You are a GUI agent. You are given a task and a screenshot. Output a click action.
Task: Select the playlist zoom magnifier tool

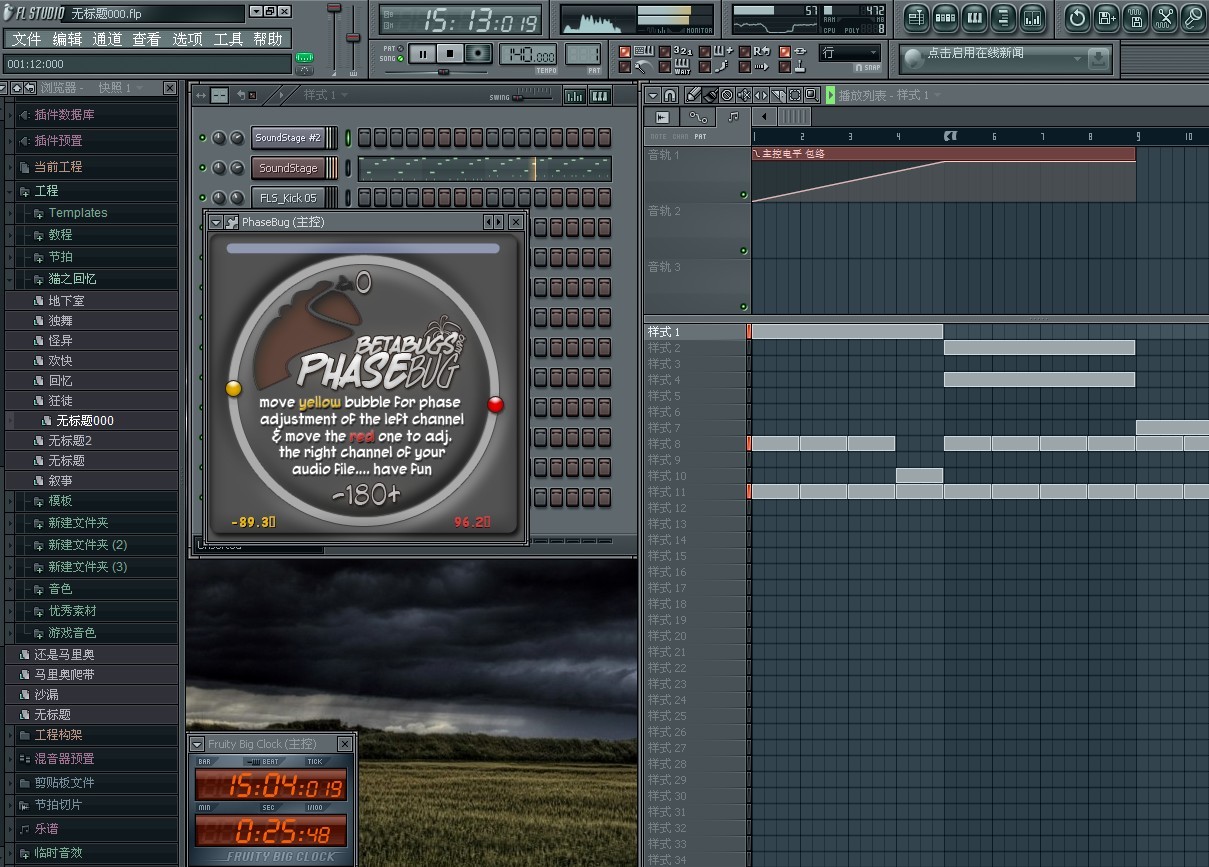pyautogui.click(x=811, y=95)
